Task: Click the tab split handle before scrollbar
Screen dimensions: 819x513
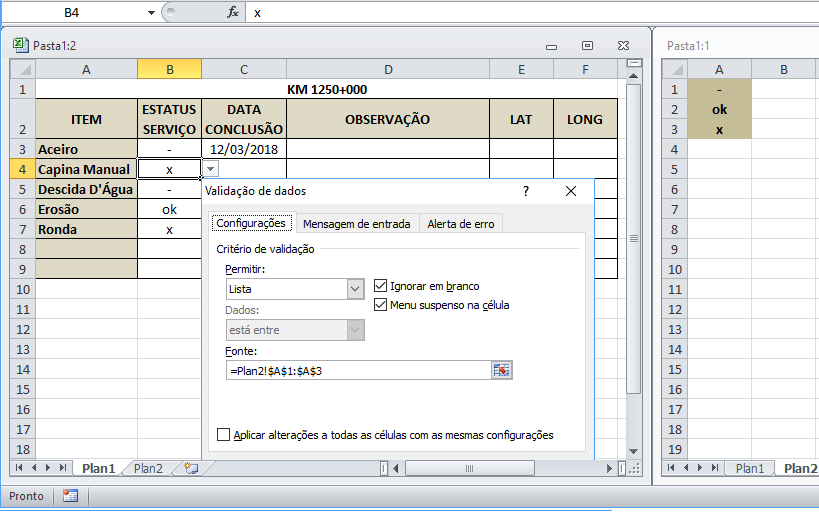Action: tap(384, 468)
